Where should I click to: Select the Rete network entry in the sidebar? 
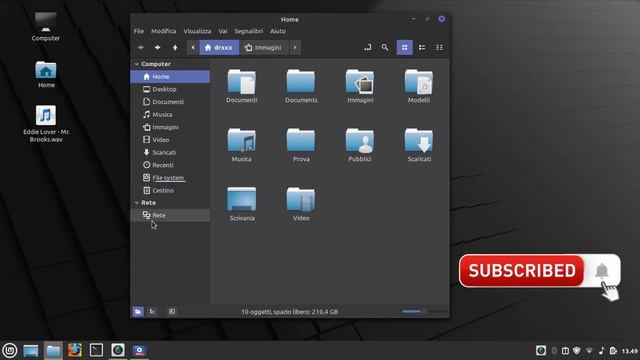170,215
